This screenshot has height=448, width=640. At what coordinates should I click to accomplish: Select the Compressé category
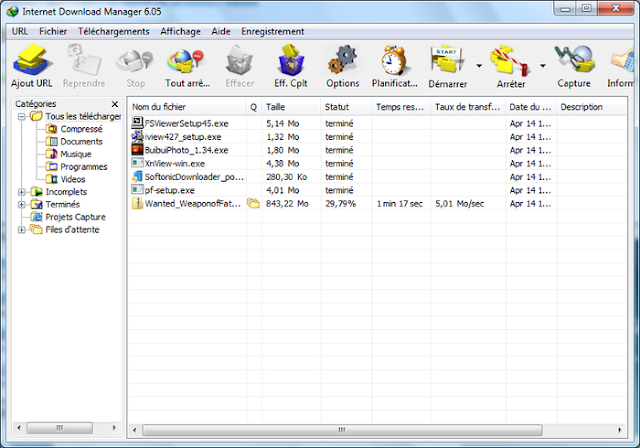point(81,129)
